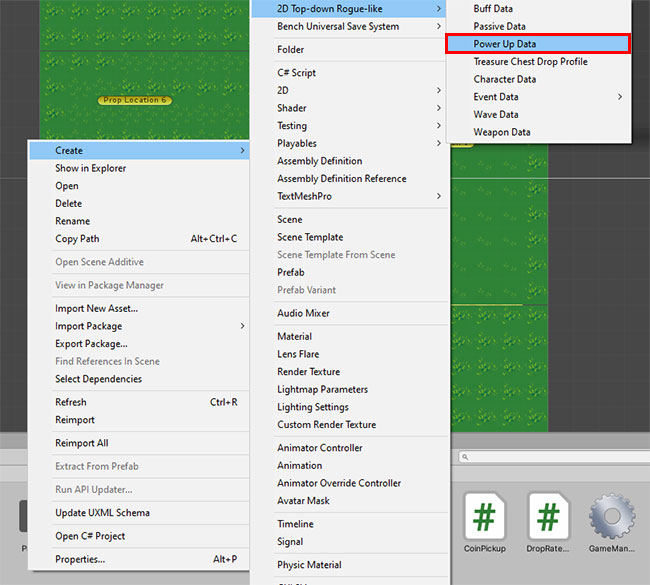Expand the Event Data submenu
Image resolution: width=650 pixels, height=585 pixels.
click(x=538, y=97)
